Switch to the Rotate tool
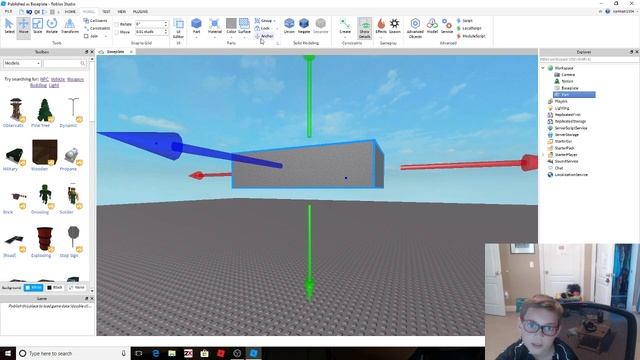 point(52,27)
